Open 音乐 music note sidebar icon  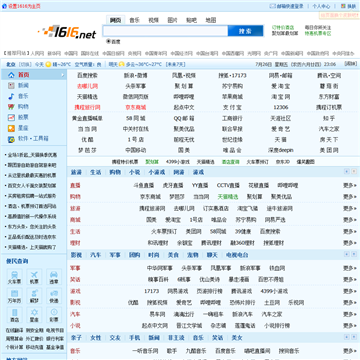[x=12, y=96]
